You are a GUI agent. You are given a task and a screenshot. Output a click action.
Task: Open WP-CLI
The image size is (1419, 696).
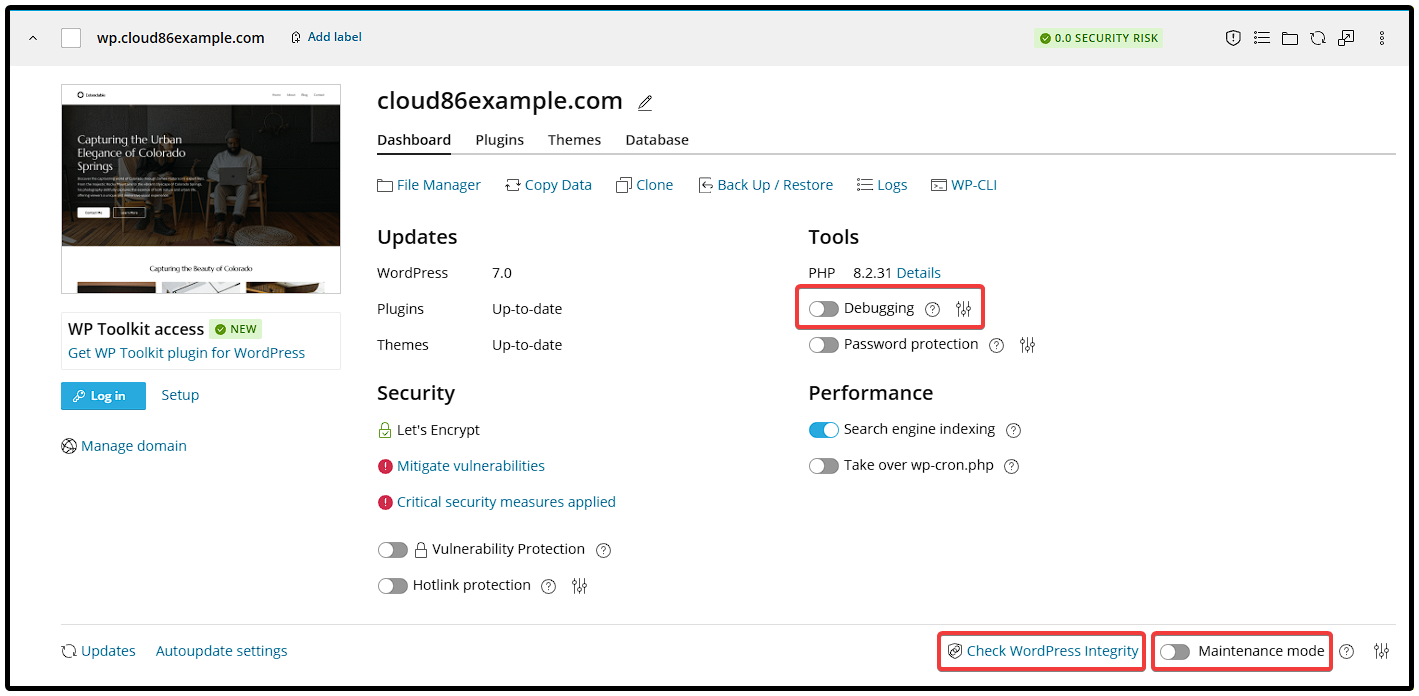pyautogui.click(x=964, y=185)
